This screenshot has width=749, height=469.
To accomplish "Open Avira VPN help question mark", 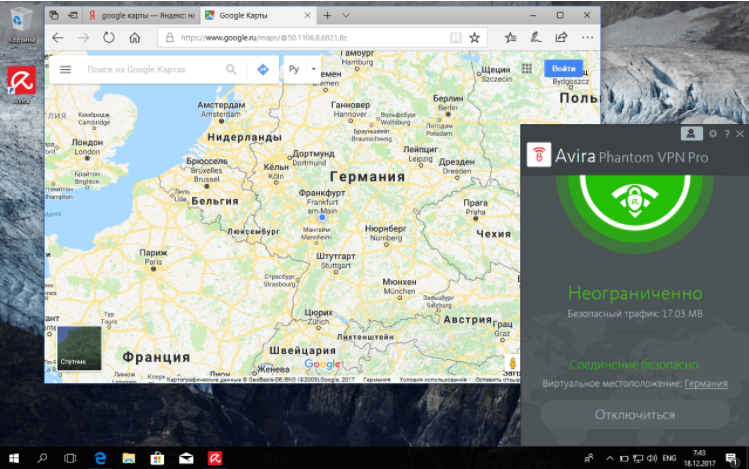I will click(727, 134).
